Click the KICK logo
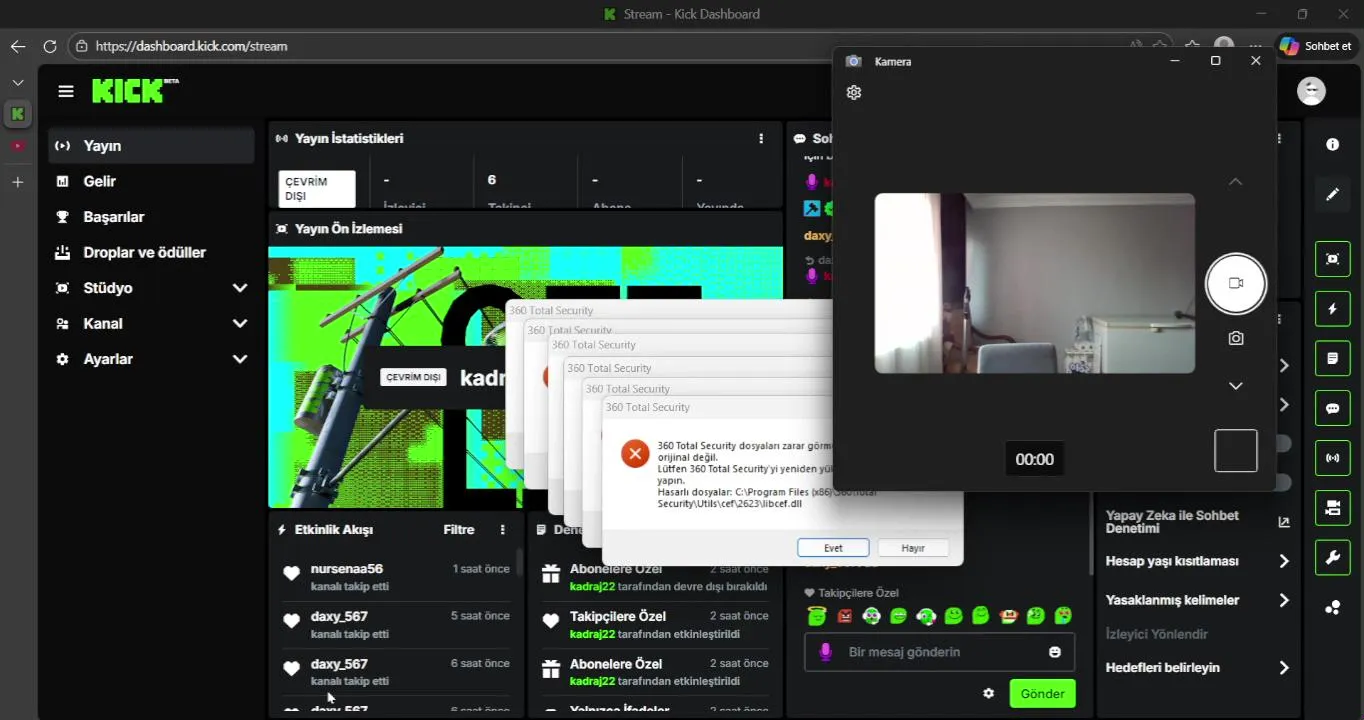Viewport: 1364px width, 720px height. pyautogui.click(x=135, y=91)
